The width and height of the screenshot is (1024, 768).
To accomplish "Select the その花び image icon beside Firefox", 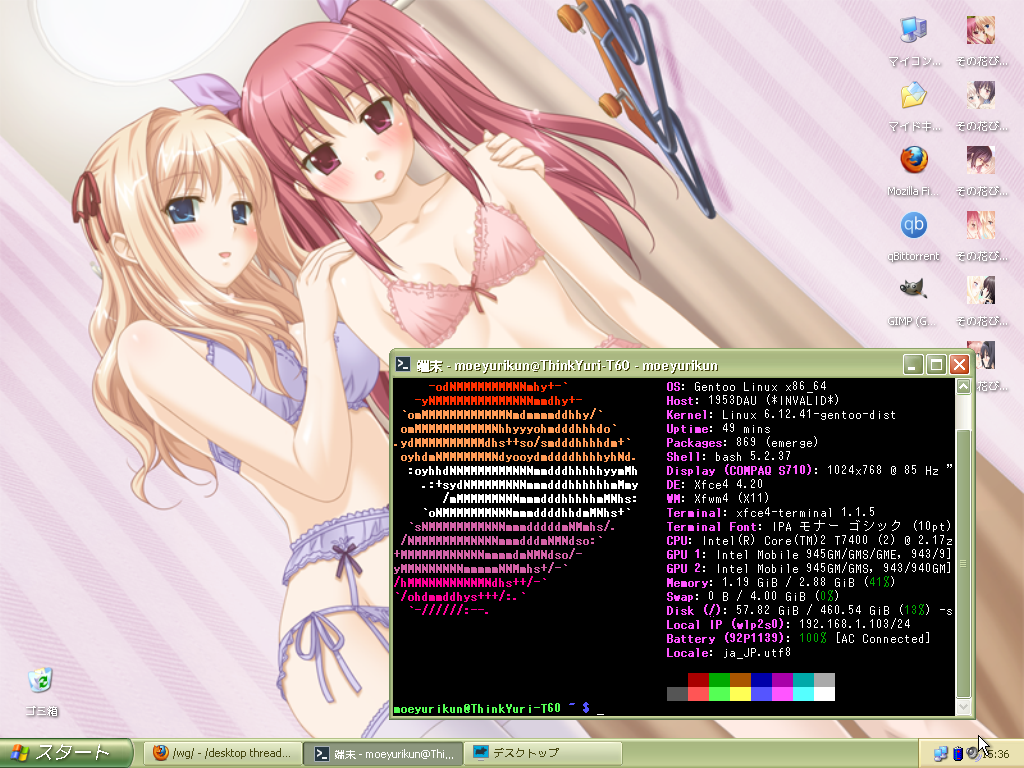I will click(x=981, y=160).
